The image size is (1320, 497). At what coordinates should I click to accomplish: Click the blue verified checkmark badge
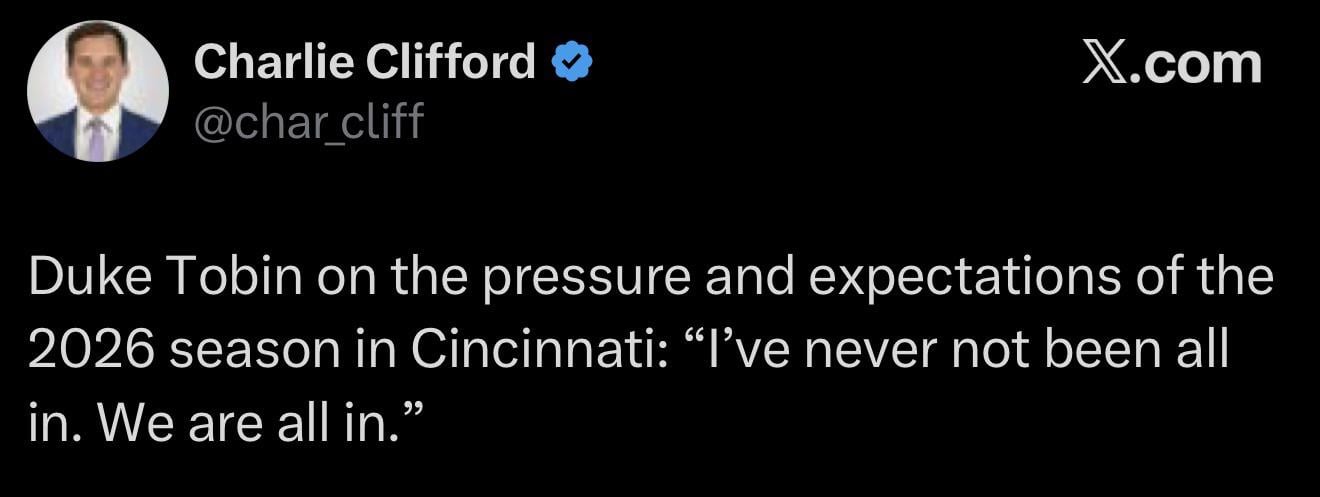tap(573, 64)
